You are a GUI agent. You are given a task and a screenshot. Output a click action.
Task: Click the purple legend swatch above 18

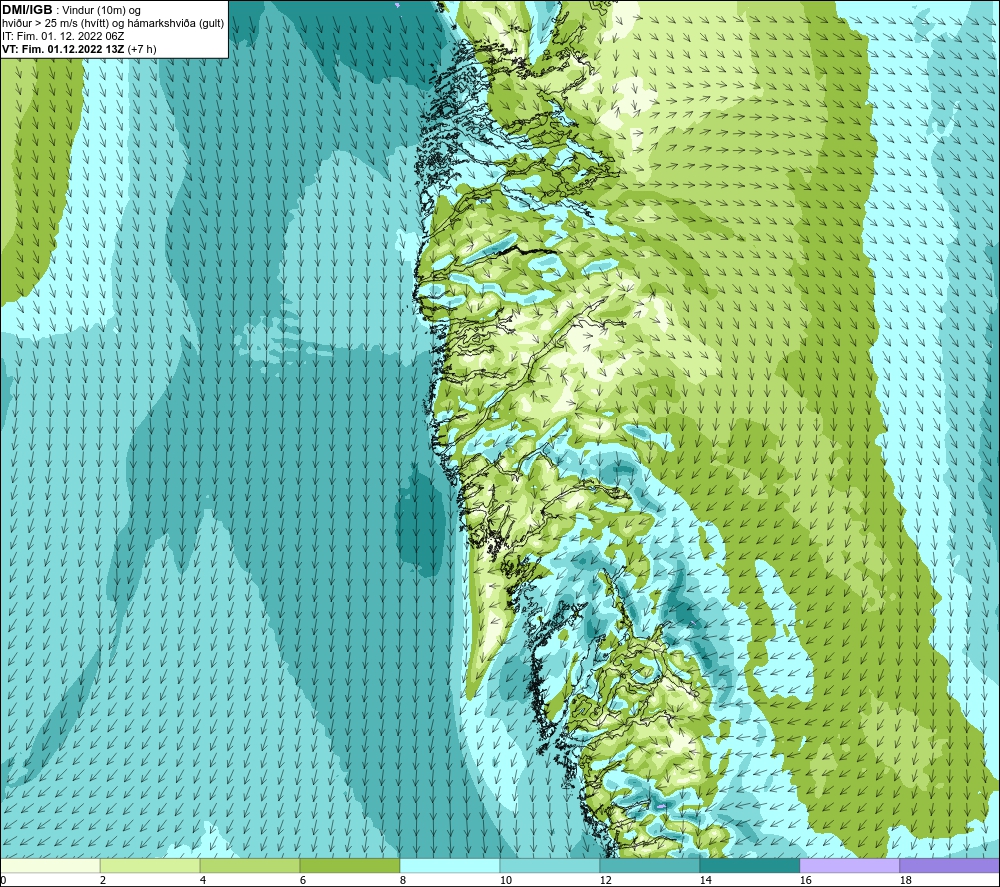[x=949, y=865]
